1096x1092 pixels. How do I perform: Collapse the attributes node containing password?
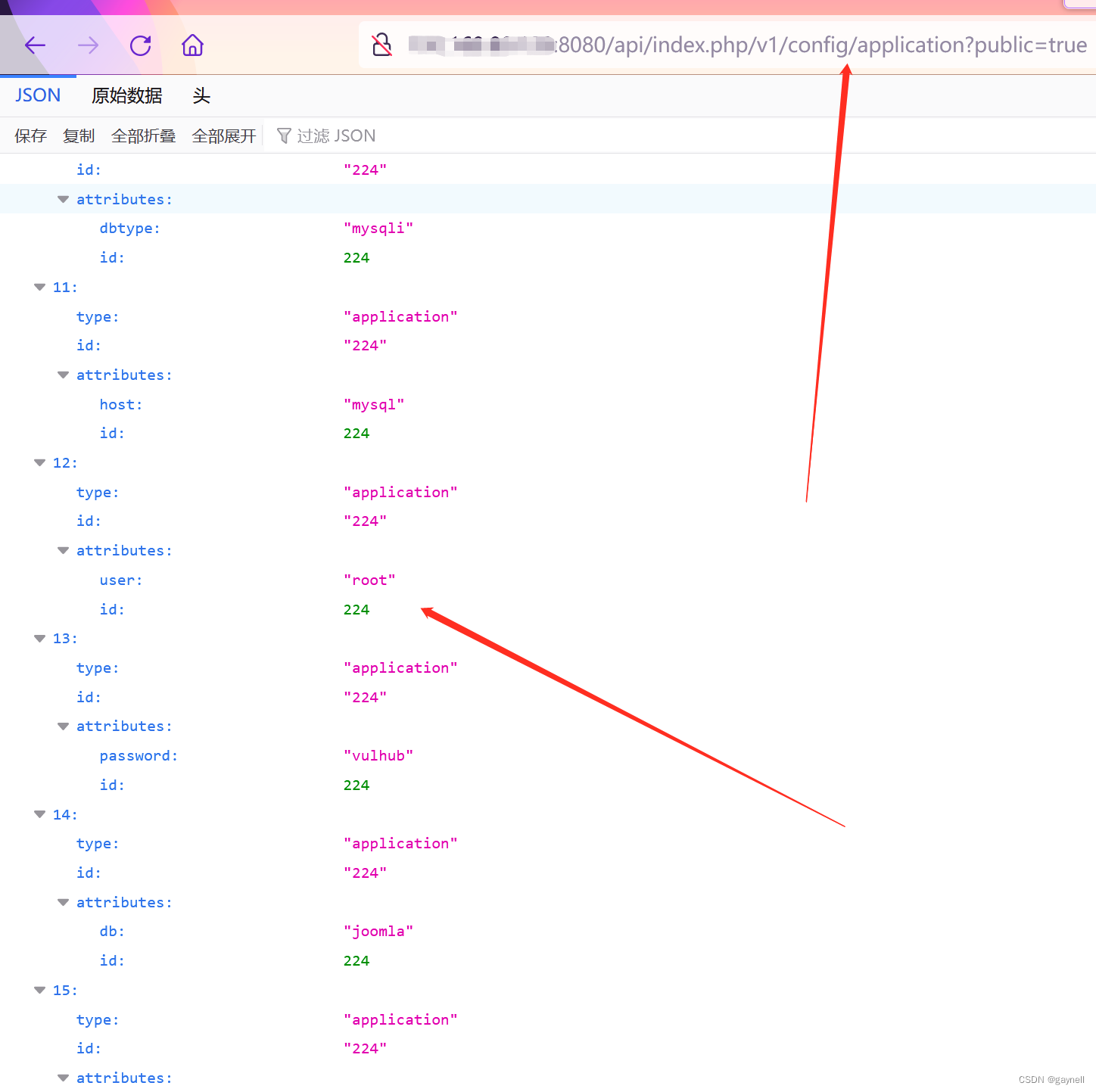point(63,726)
